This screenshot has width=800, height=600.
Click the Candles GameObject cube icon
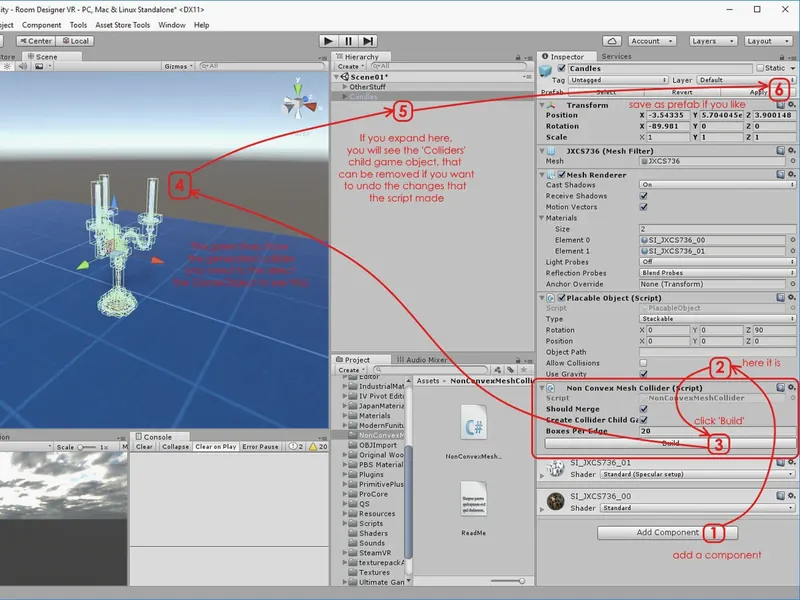pyautogui.click(x=546, y=70)
